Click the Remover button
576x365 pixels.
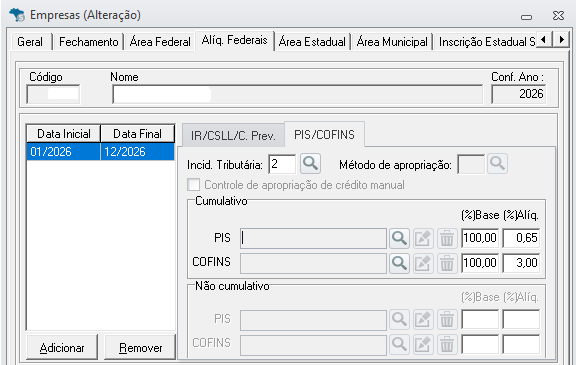point(140,347)
